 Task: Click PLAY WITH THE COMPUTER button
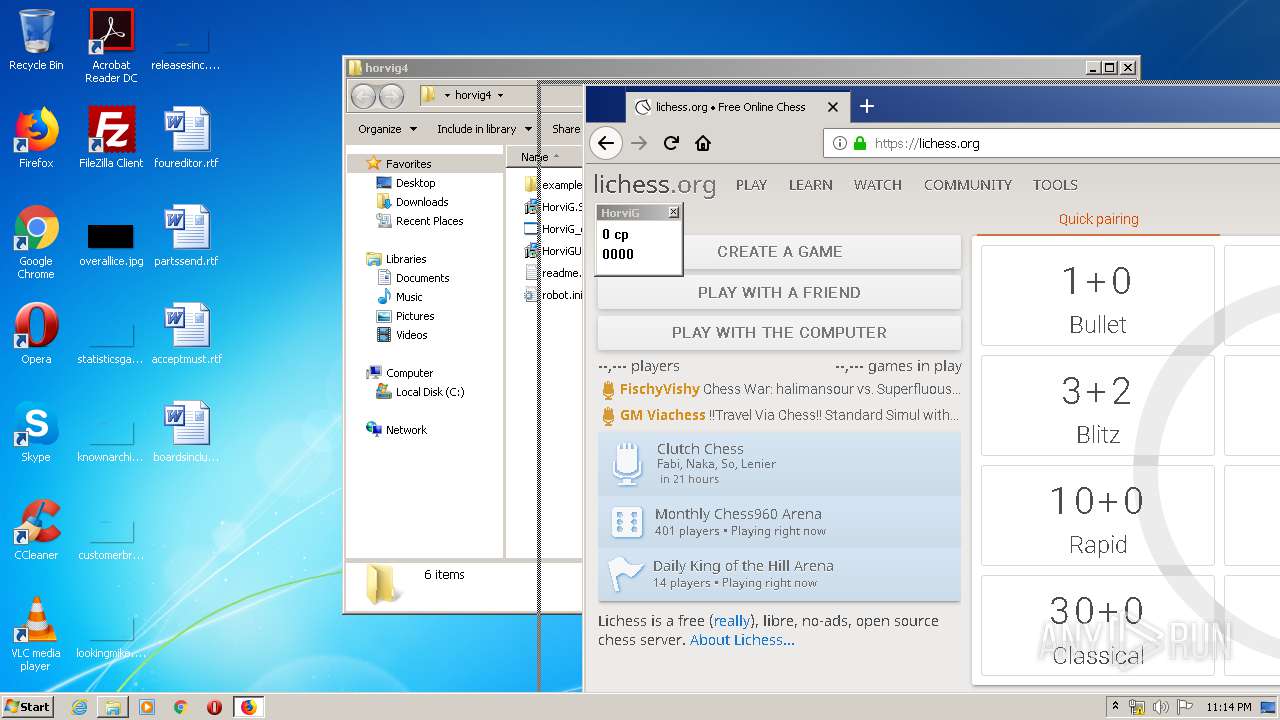[x=779, y=332]
